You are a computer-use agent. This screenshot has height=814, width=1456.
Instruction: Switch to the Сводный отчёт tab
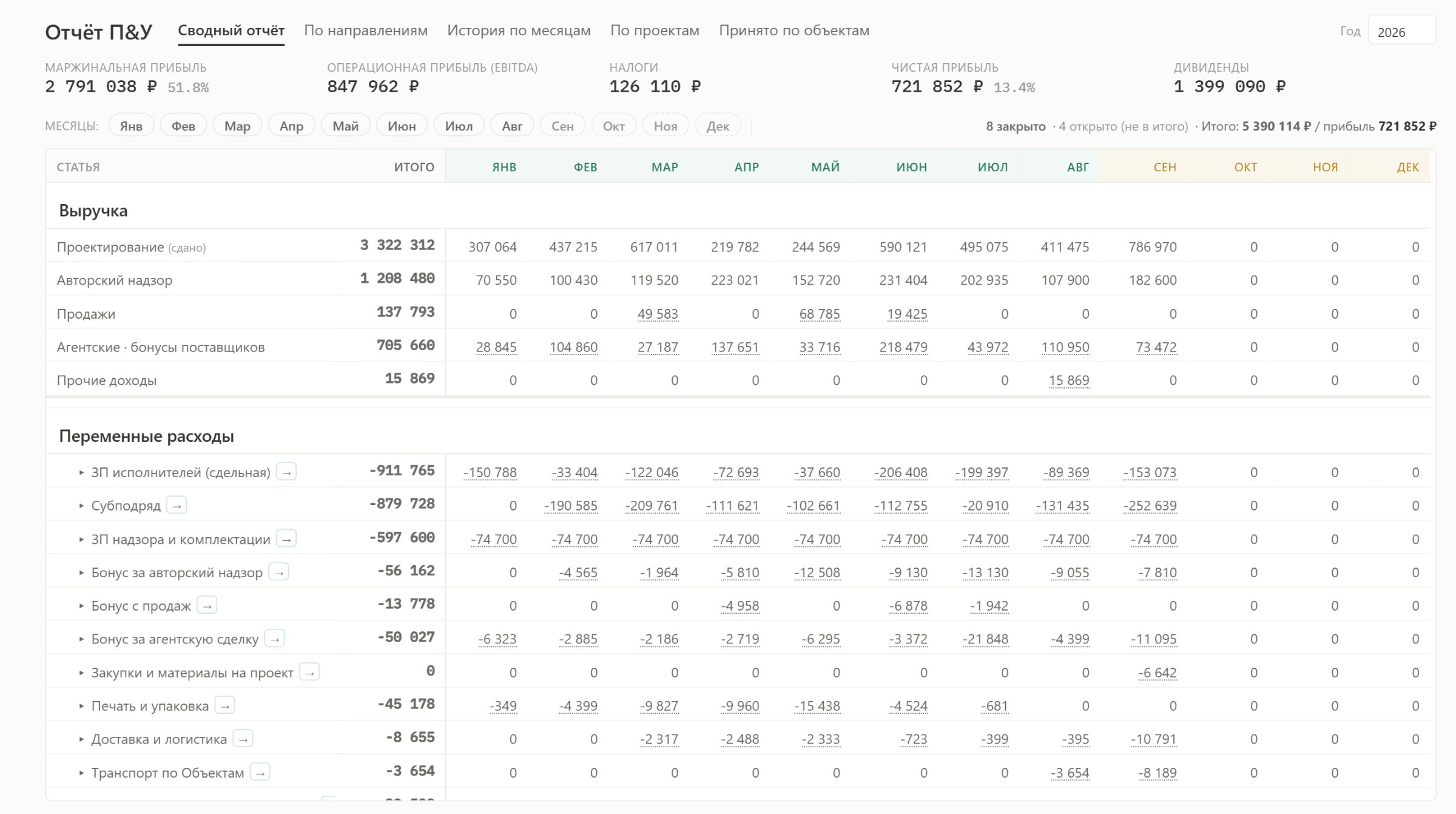click(231, 31)
